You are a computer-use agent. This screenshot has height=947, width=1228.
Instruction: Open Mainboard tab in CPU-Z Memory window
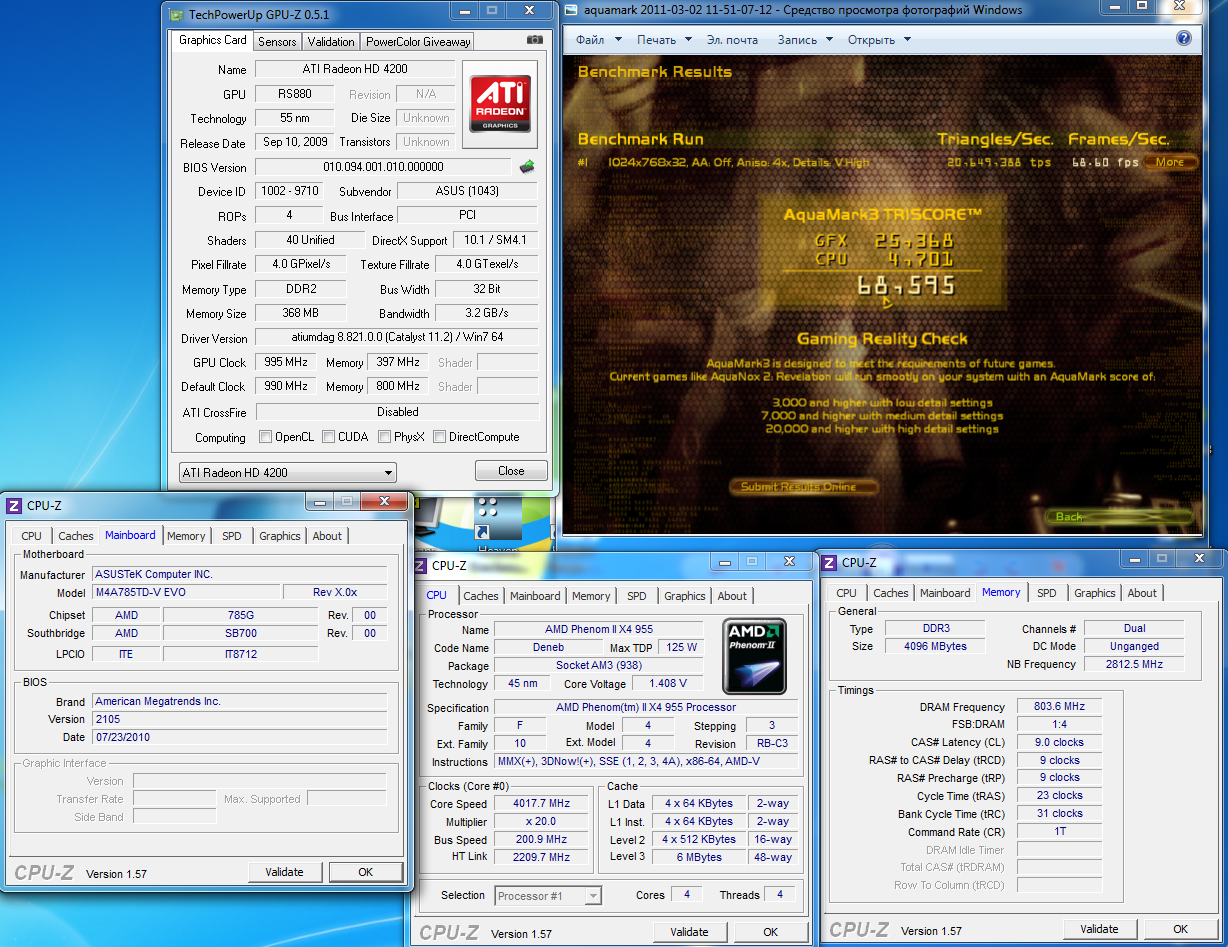(x=945, y=593)
